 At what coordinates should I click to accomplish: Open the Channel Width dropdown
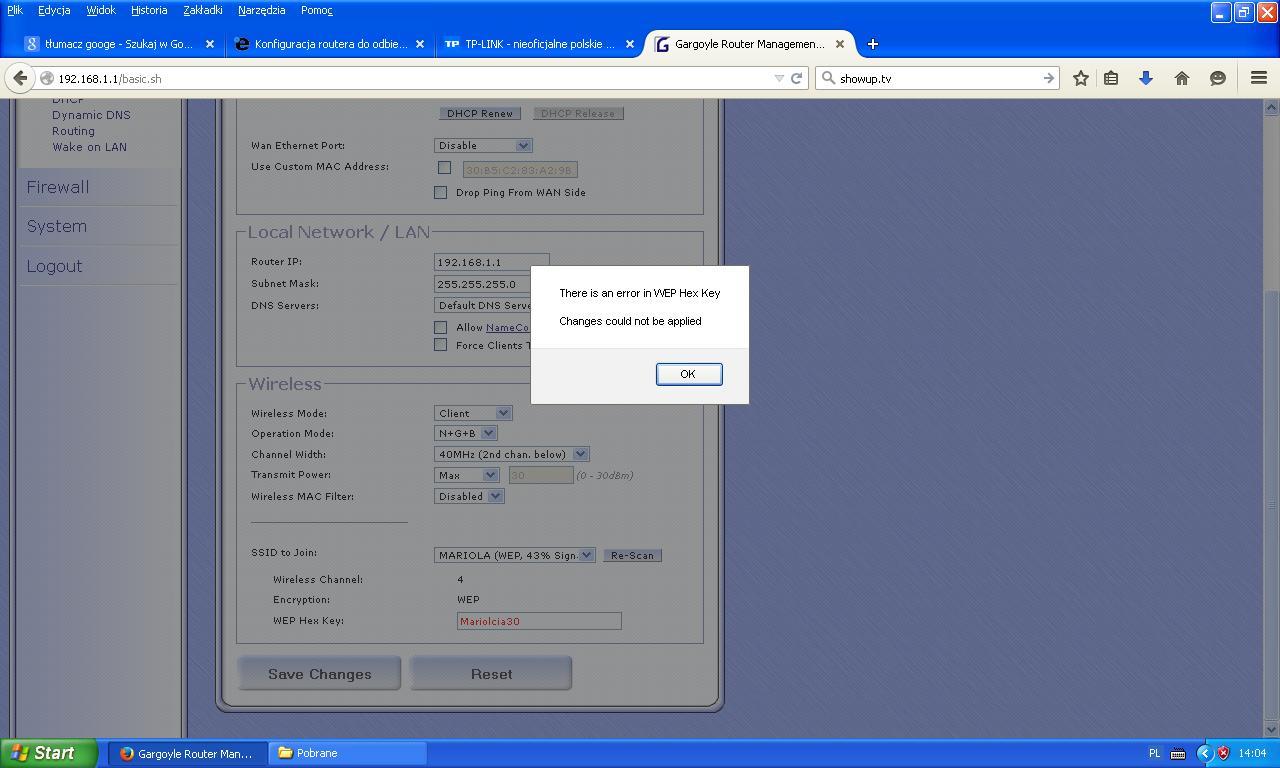tap(512, 454)
